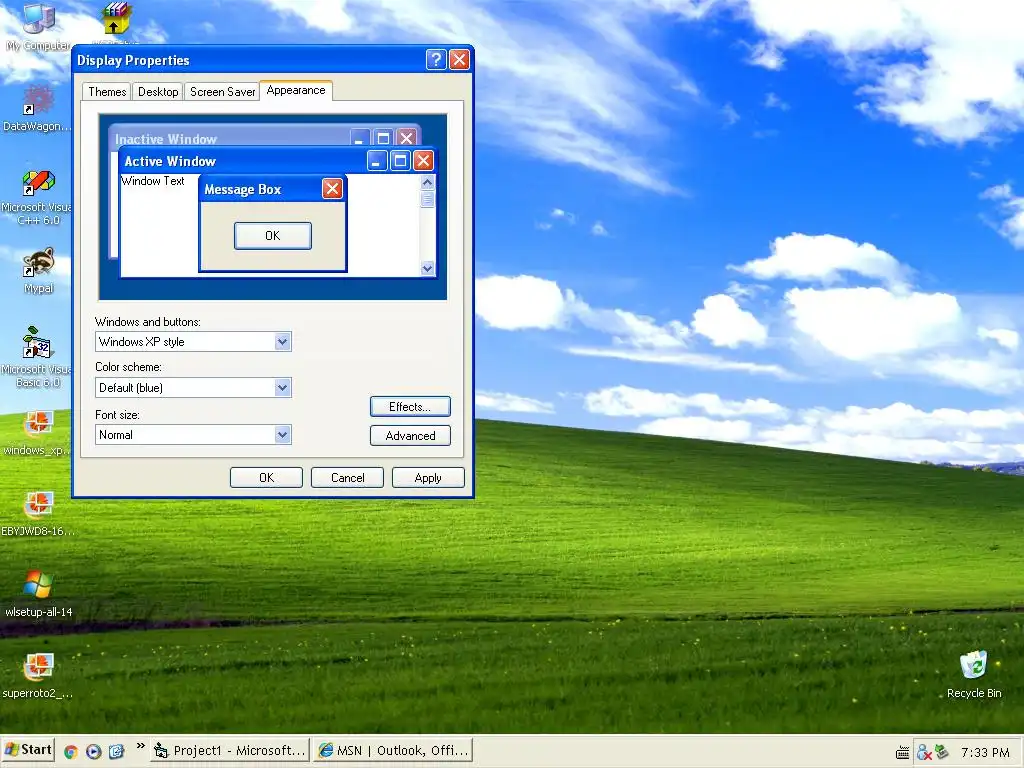
Task: Click the preview scrollbar up arrow
Action: point(427,182)
